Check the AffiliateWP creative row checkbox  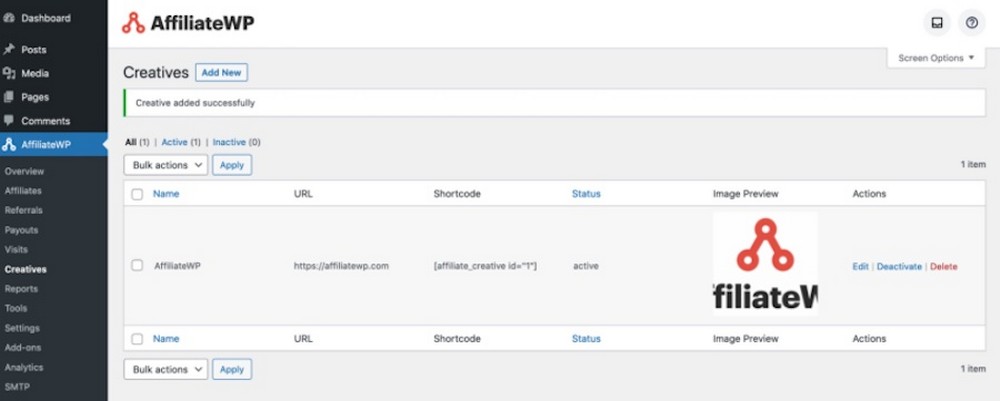click(x=137, y=265)
